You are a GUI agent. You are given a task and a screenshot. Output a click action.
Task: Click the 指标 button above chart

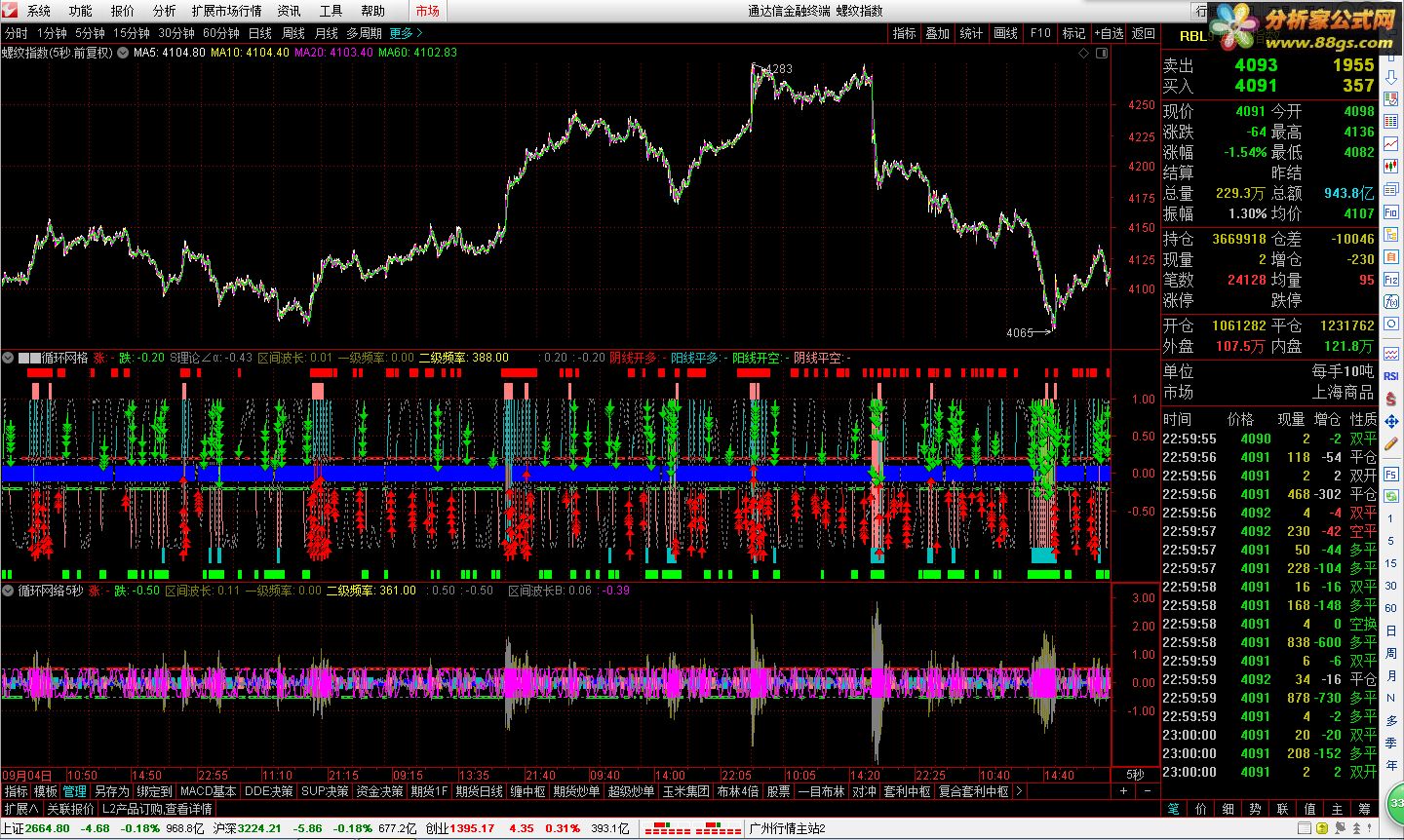tap(905, 33)
